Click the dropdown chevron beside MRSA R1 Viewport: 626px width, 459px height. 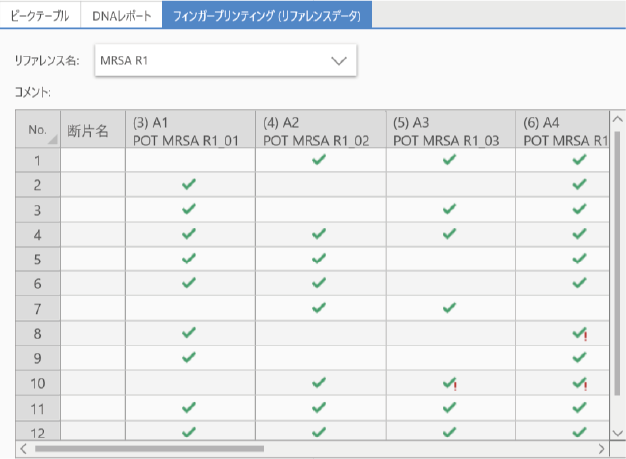[339, 61]
